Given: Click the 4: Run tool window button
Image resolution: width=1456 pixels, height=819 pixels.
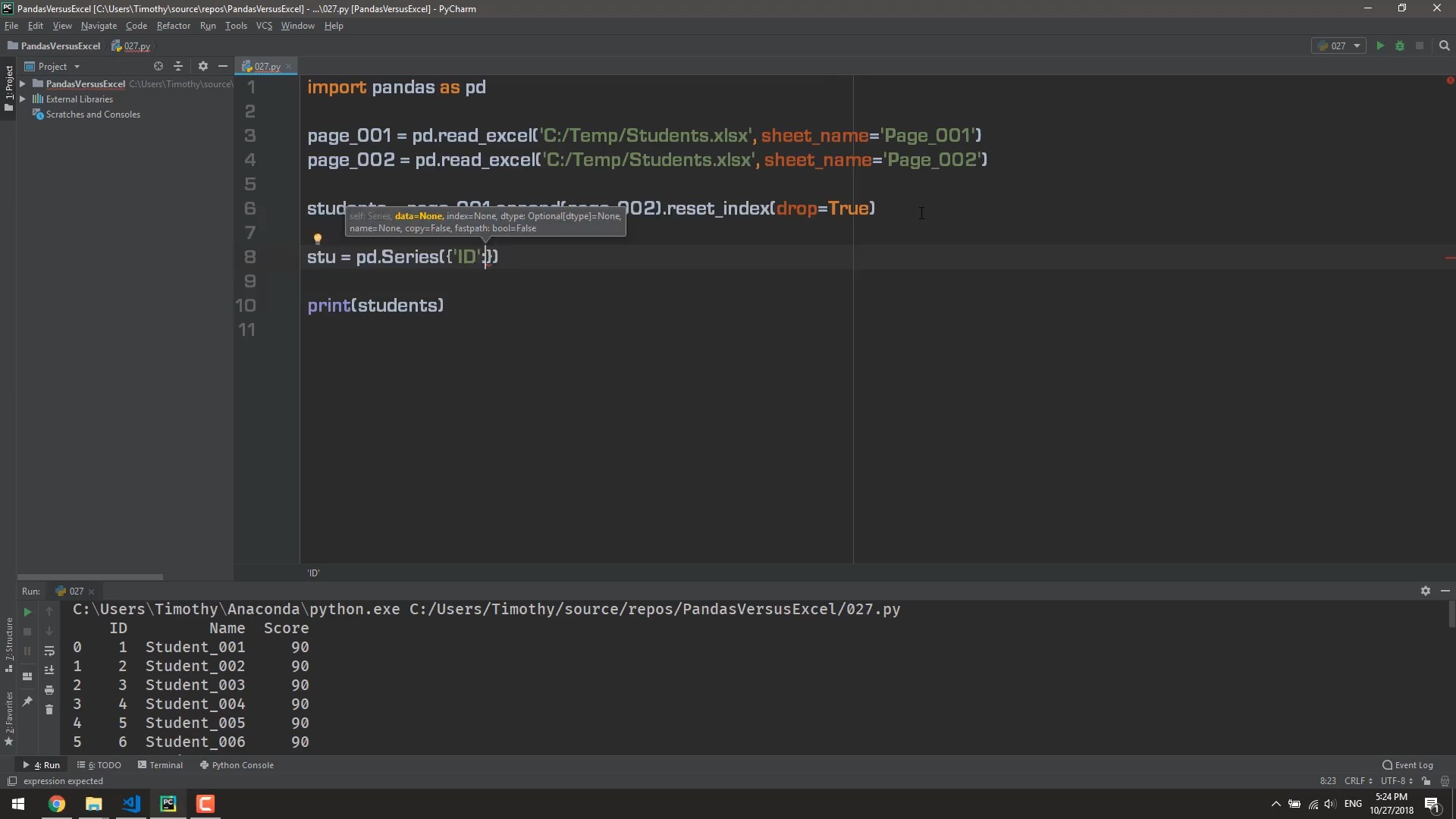Looking at the screenshot, I should pos(42,764).
